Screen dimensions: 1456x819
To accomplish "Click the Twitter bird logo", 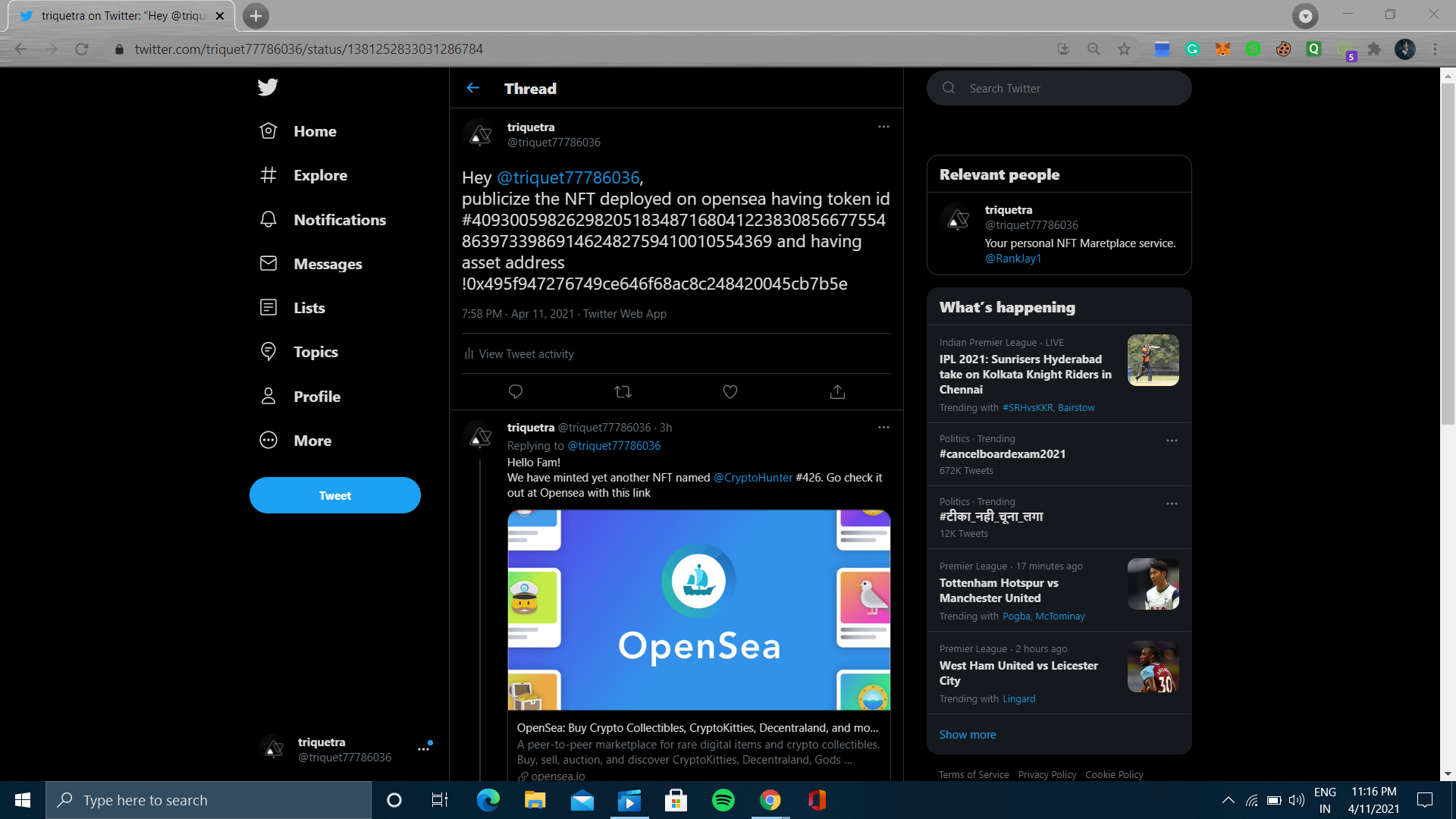I will coord(268,87).
